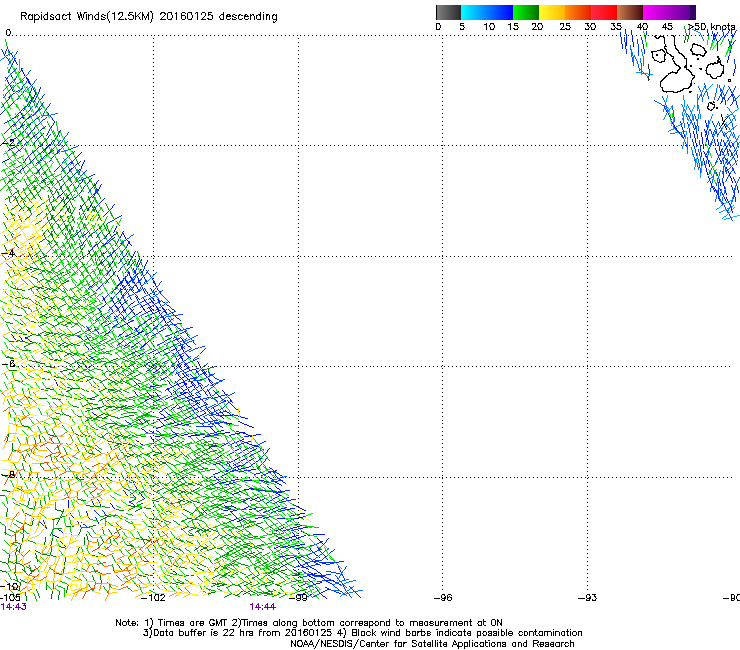The image size is (740, 650).
Task: Click the note line '3)Data buffer is 22 hrs'
Action: (362, 633)
